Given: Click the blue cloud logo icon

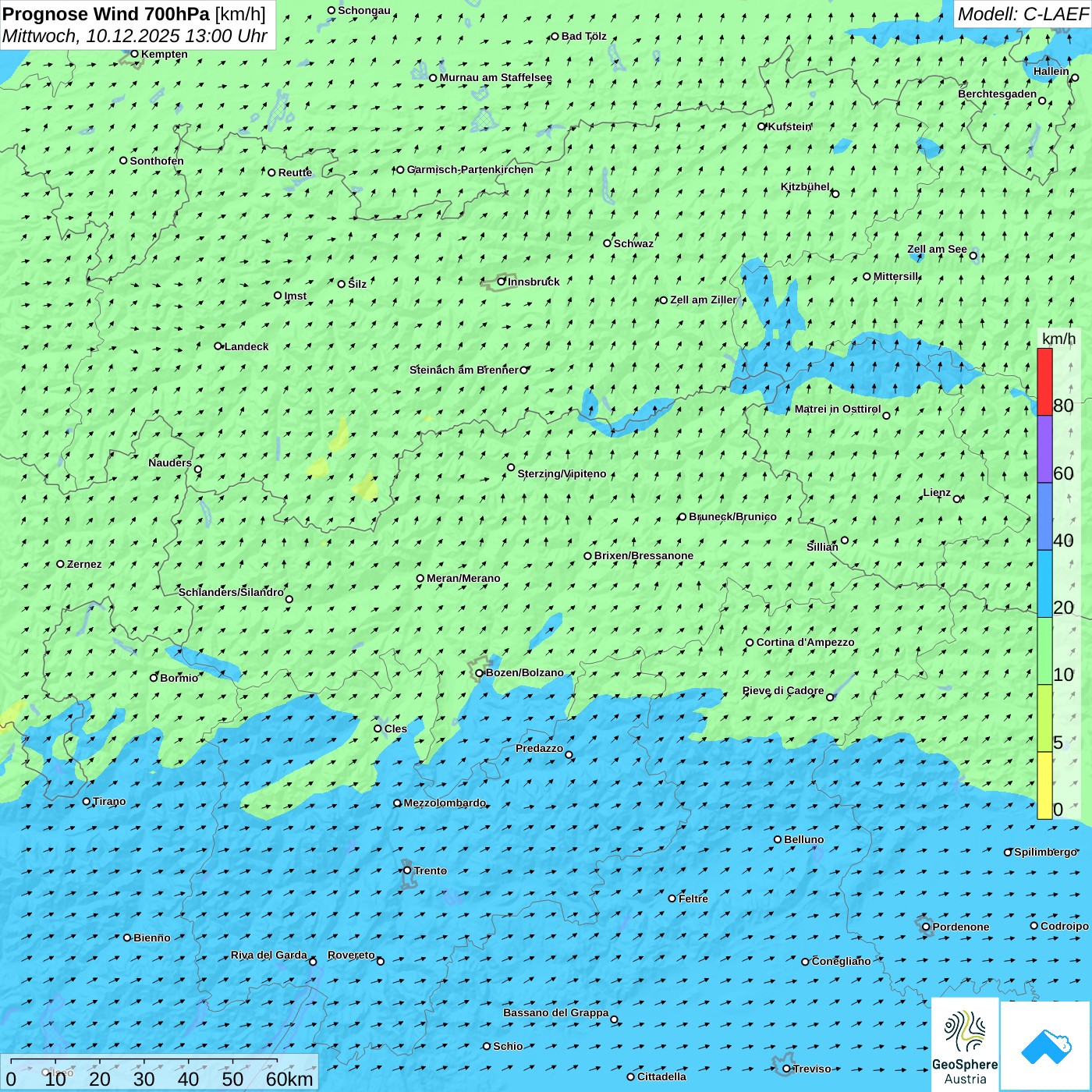Looking at the screenshot, I should pyautogui.click(x=1045, y=1045).
